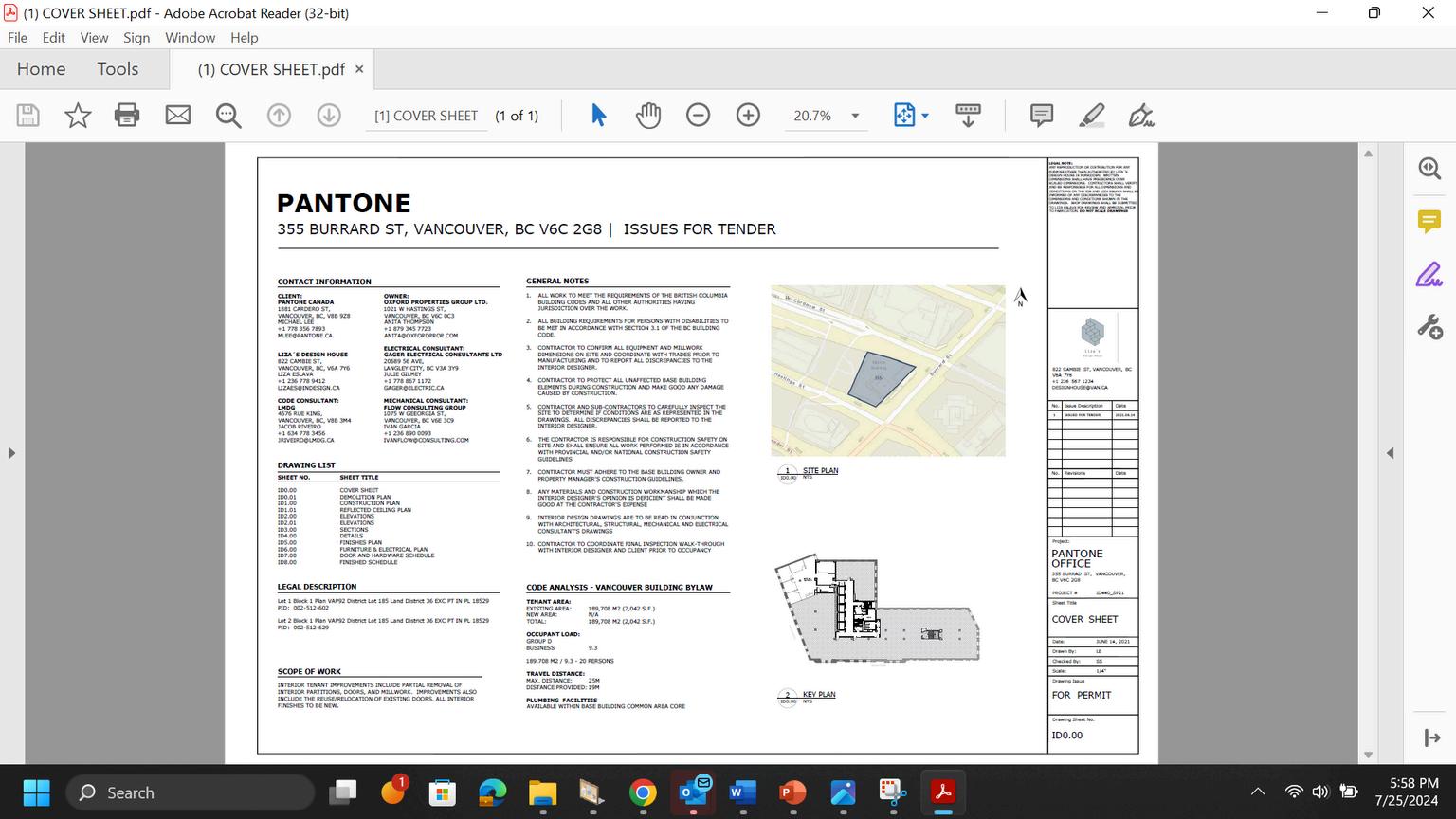The image size is (1456, 819).
Task: Open the Window menu
Action: point(190,38)
